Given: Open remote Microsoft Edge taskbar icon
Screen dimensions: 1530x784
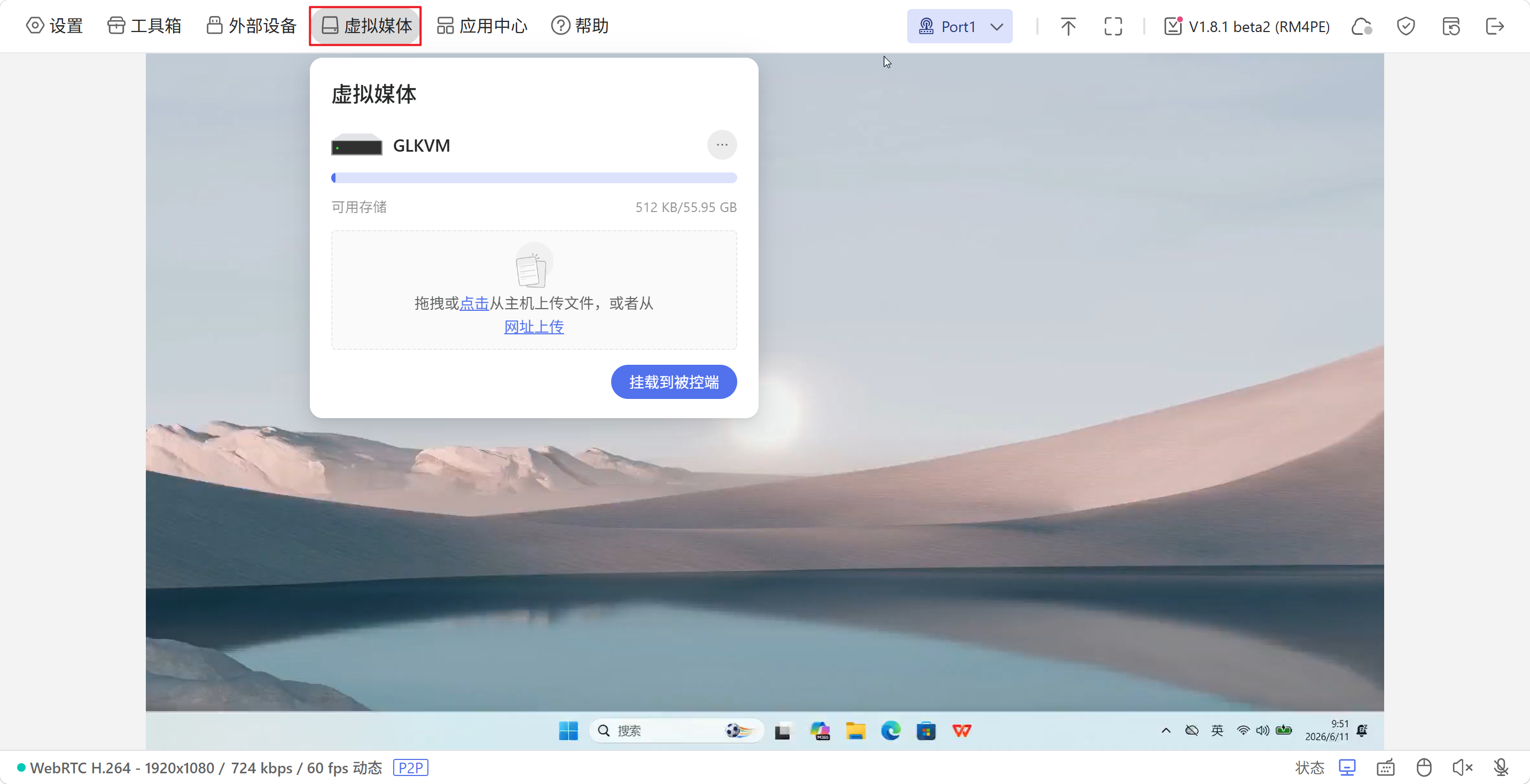Looking at the screenshot, I should pyautogui.click(x=891, y=731).
